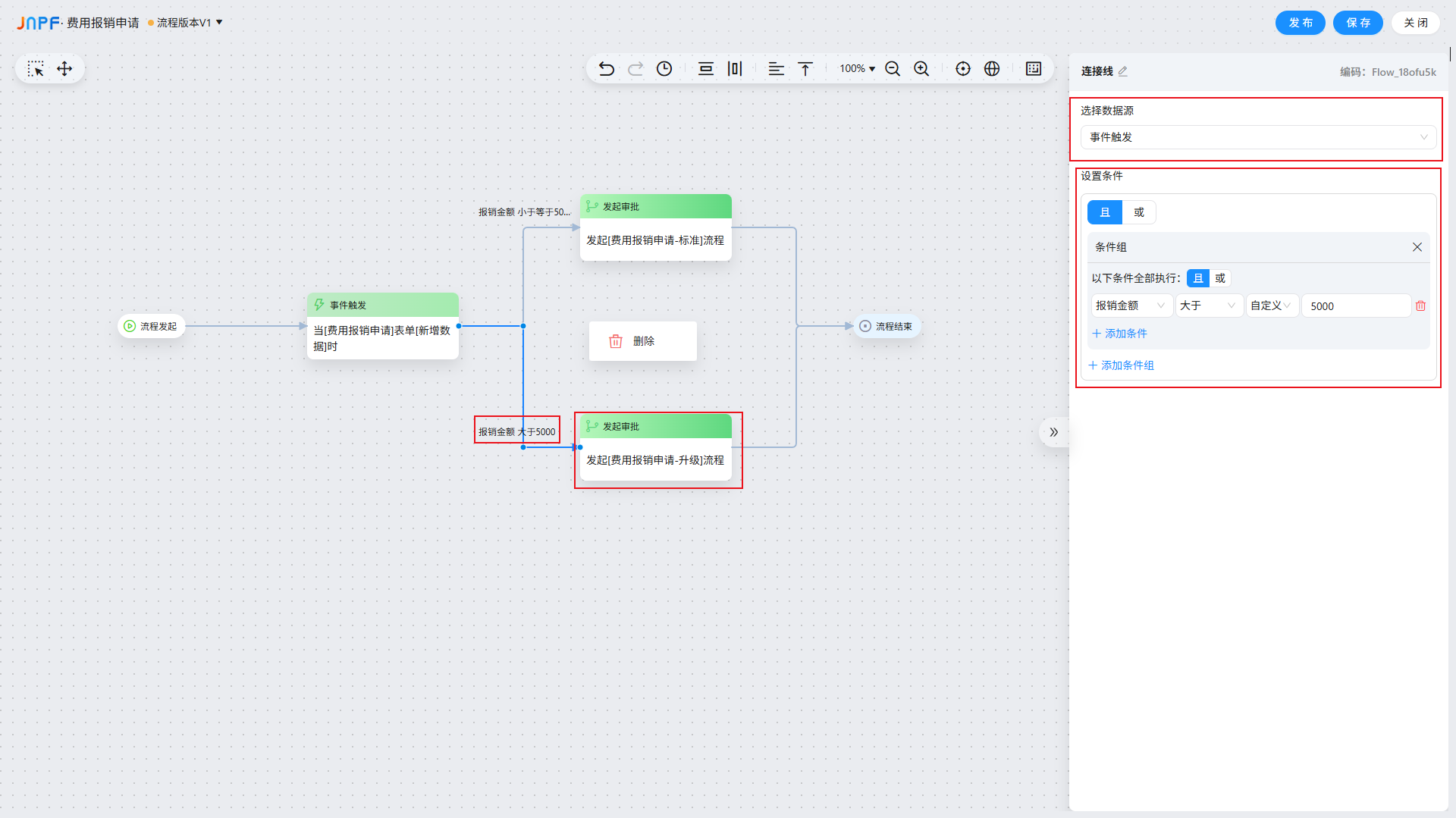Select 且 in the top condition toggle
1456x818 pixels.
[x=1105, y=212]
